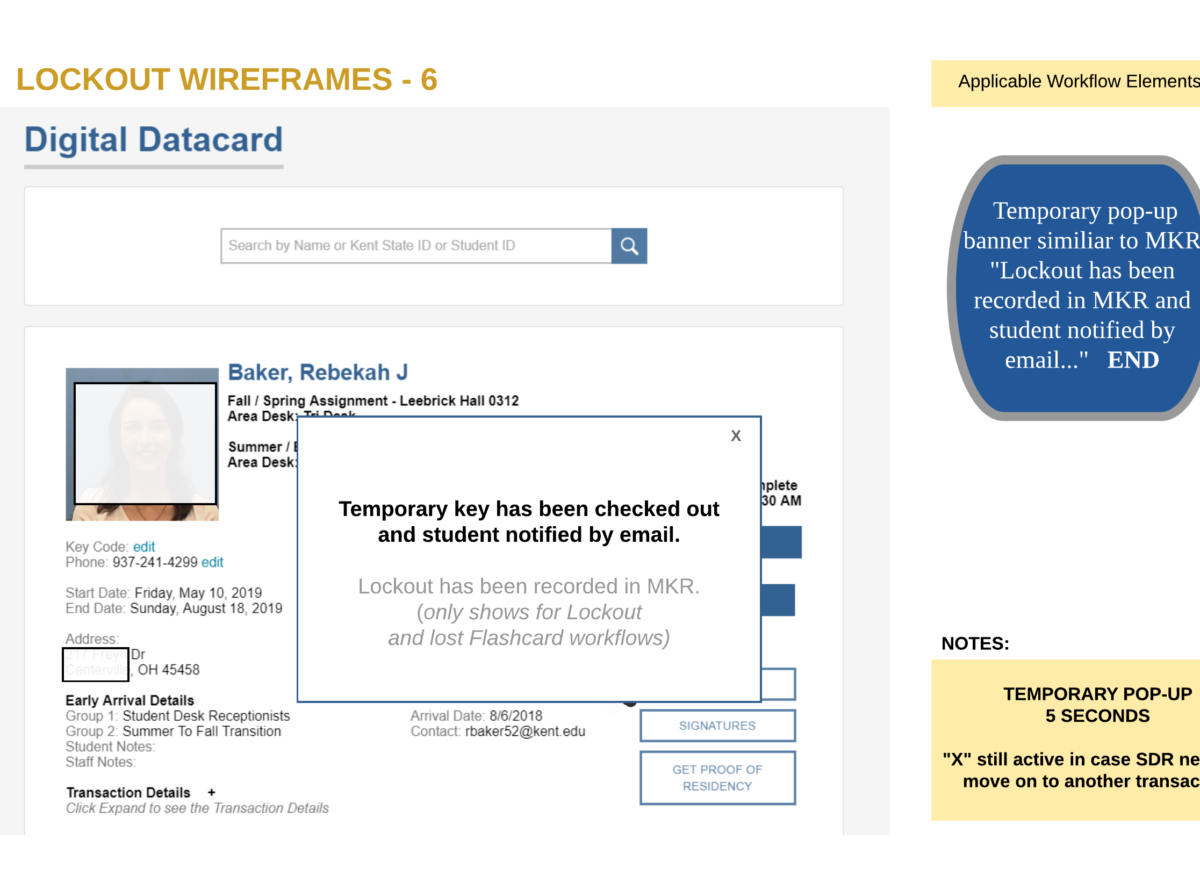Click Group 1: Student Desk Receptionists
Viewport: 1200px width, 875px height.
178,716
